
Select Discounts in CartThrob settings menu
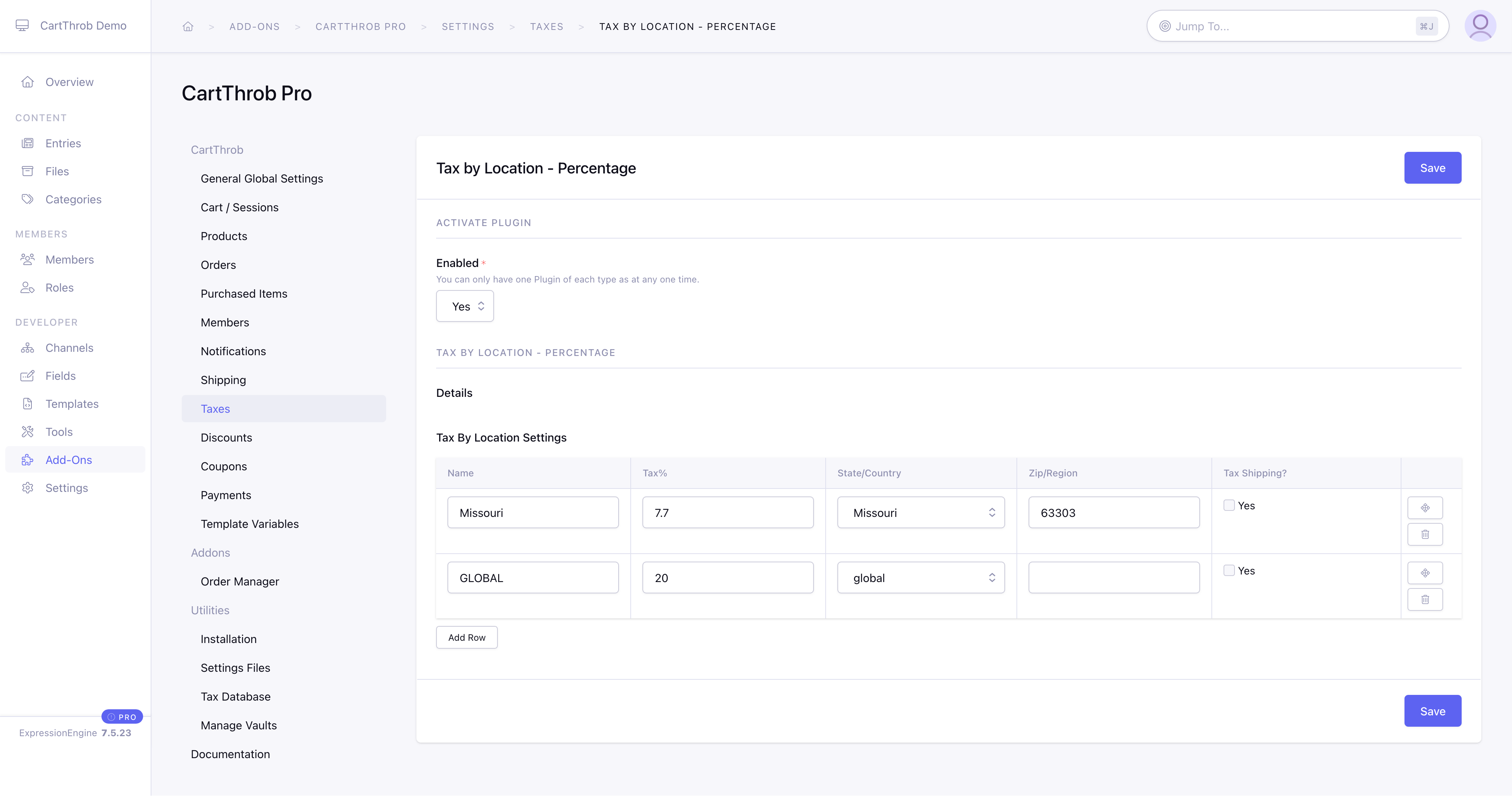(226, 437)
